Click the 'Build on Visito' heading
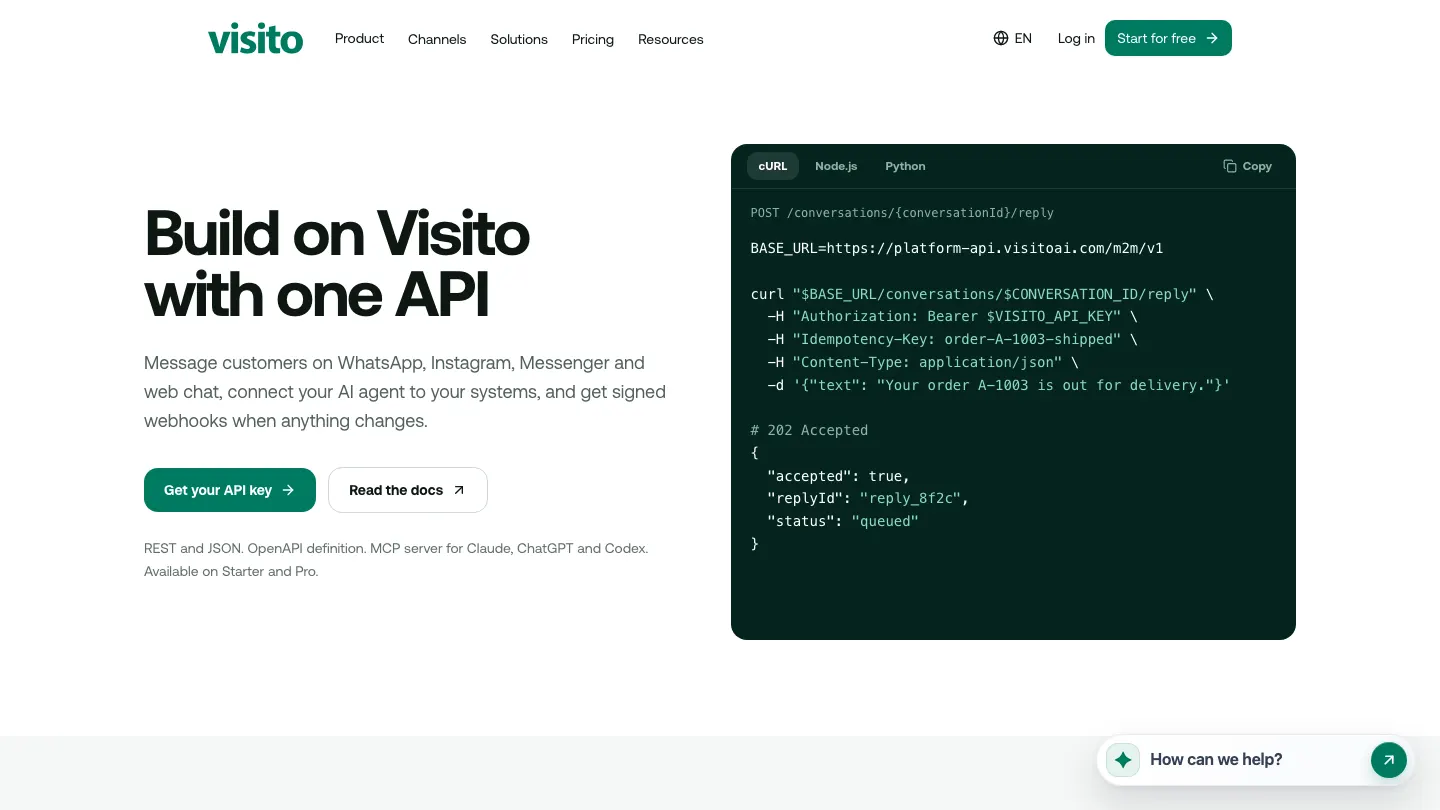The height and width of the screenshot is (810, 1440). click(337, 233)
